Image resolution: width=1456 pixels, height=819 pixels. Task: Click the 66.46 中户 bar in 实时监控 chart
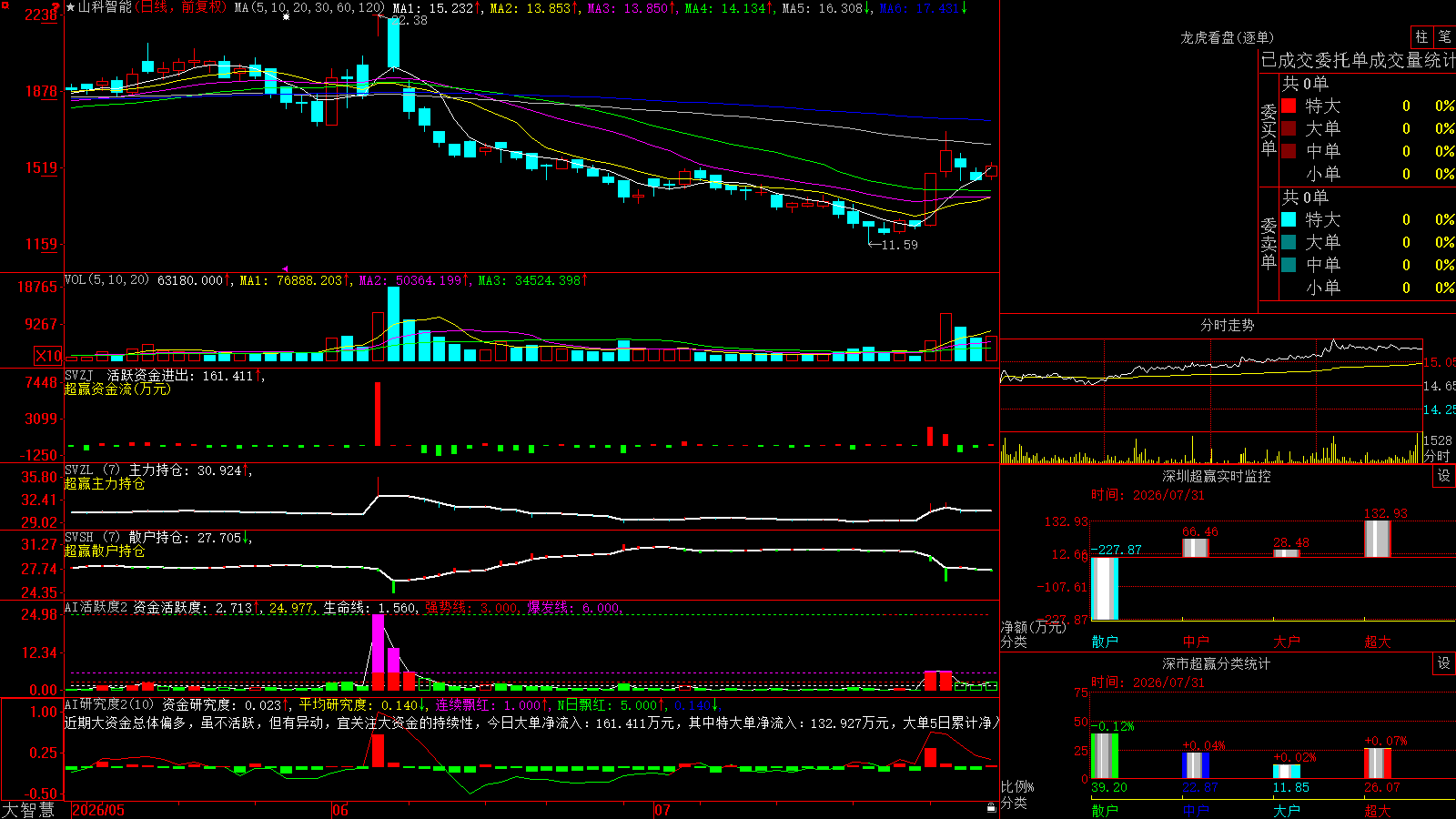[1196, 548]
